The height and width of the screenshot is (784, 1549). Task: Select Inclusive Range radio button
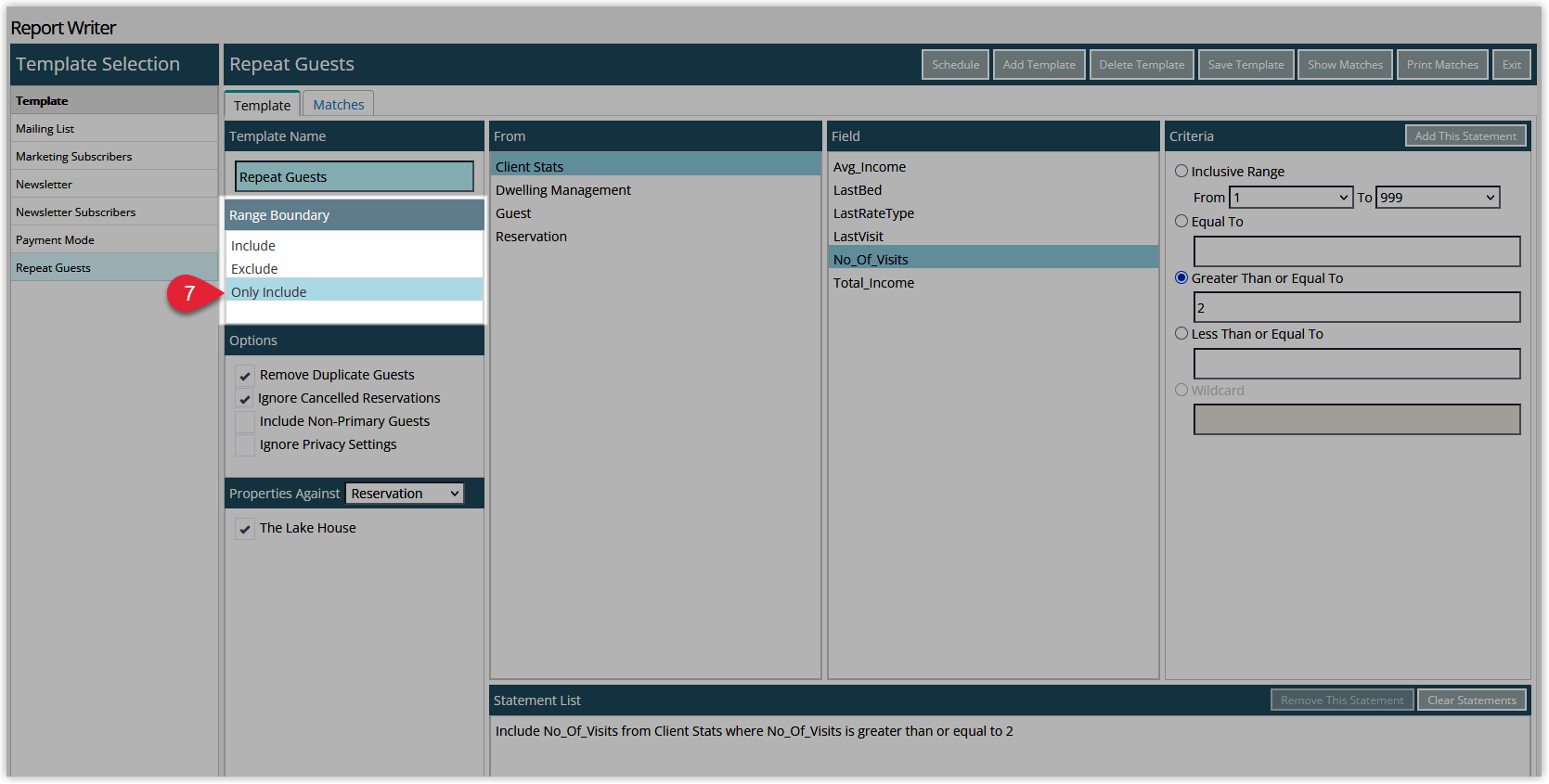(1181, 172)
